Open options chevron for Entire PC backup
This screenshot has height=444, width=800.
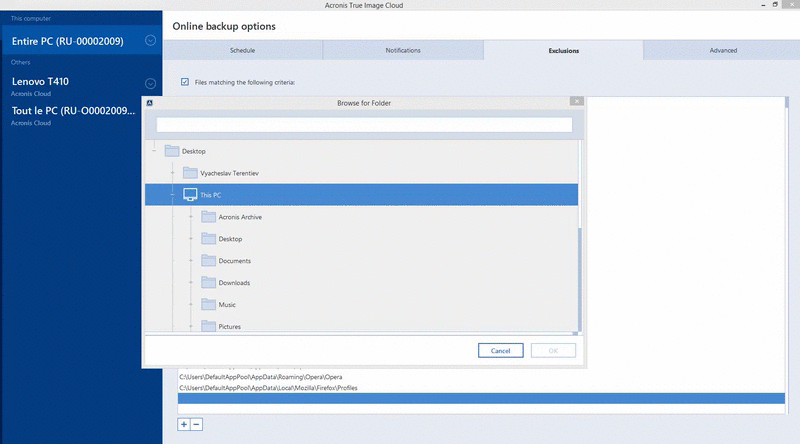150,40
